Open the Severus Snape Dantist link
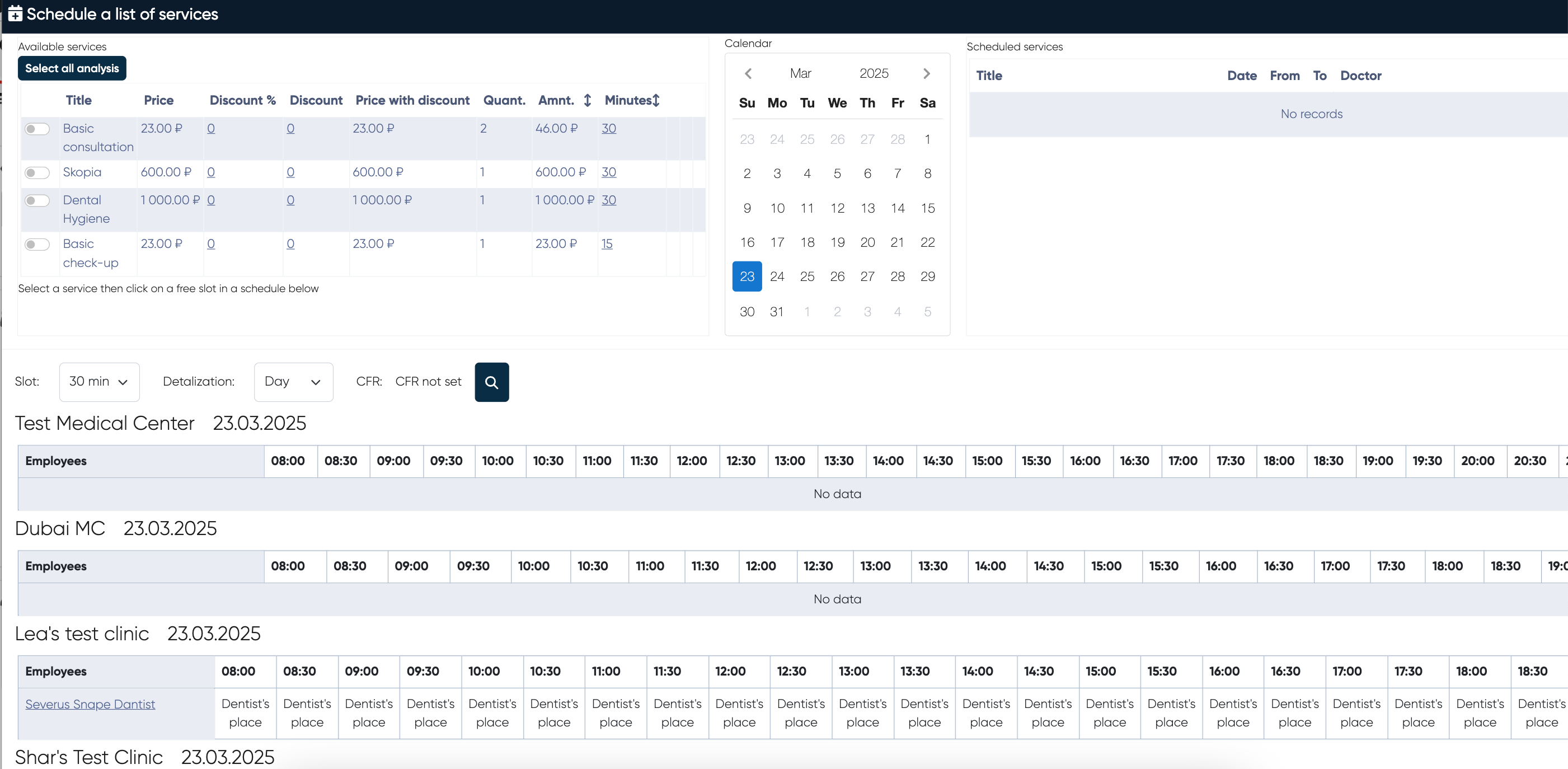The height and width of the screenshot is (769, 1568). click(x=90, y=704)
